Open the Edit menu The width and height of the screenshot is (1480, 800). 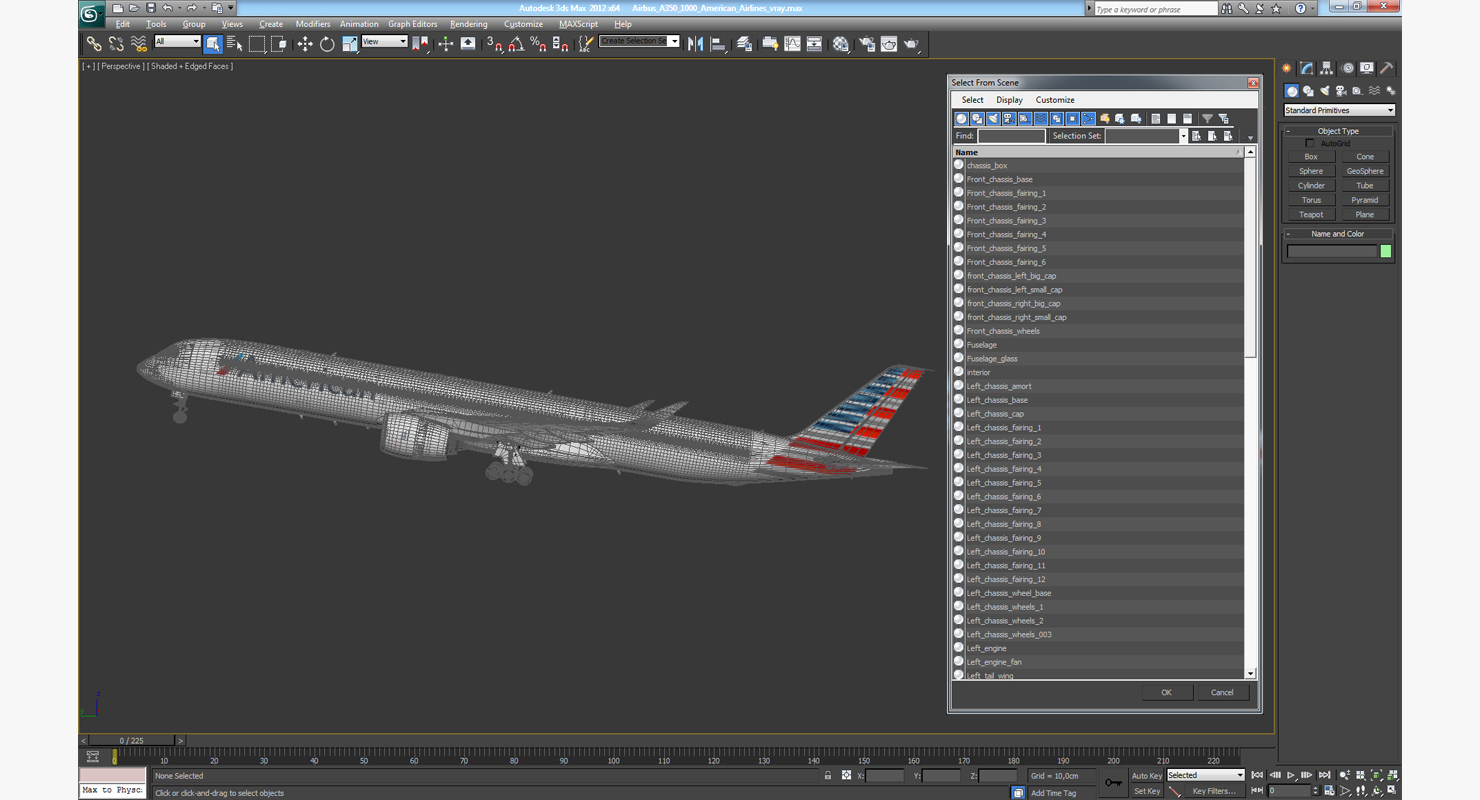coord(122,24)
